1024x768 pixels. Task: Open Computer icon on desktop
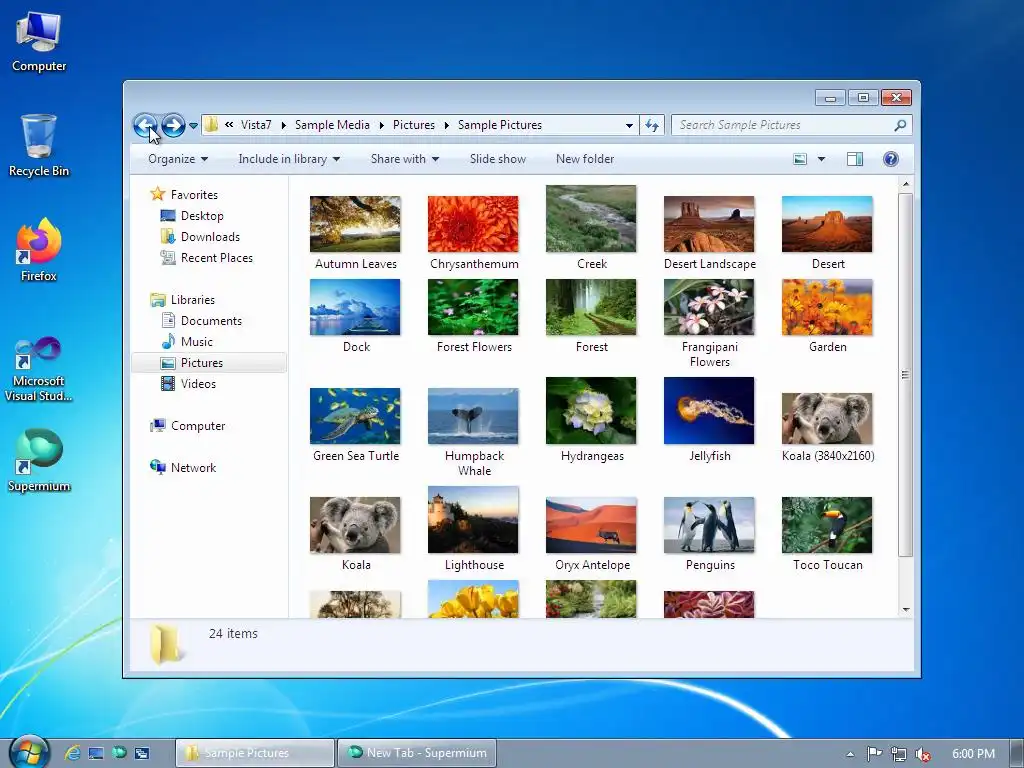click(x=39, y=42)
